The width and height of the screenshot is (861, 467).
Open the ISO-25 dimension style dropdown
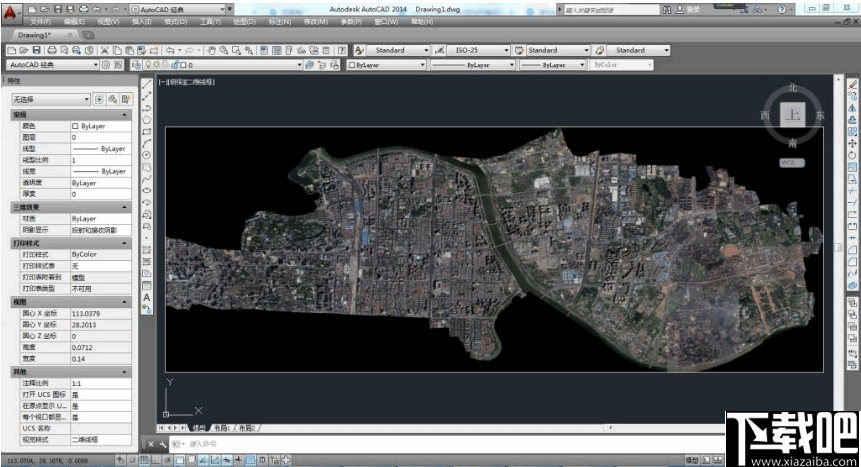pyautogui.click(x=470, y=50)
